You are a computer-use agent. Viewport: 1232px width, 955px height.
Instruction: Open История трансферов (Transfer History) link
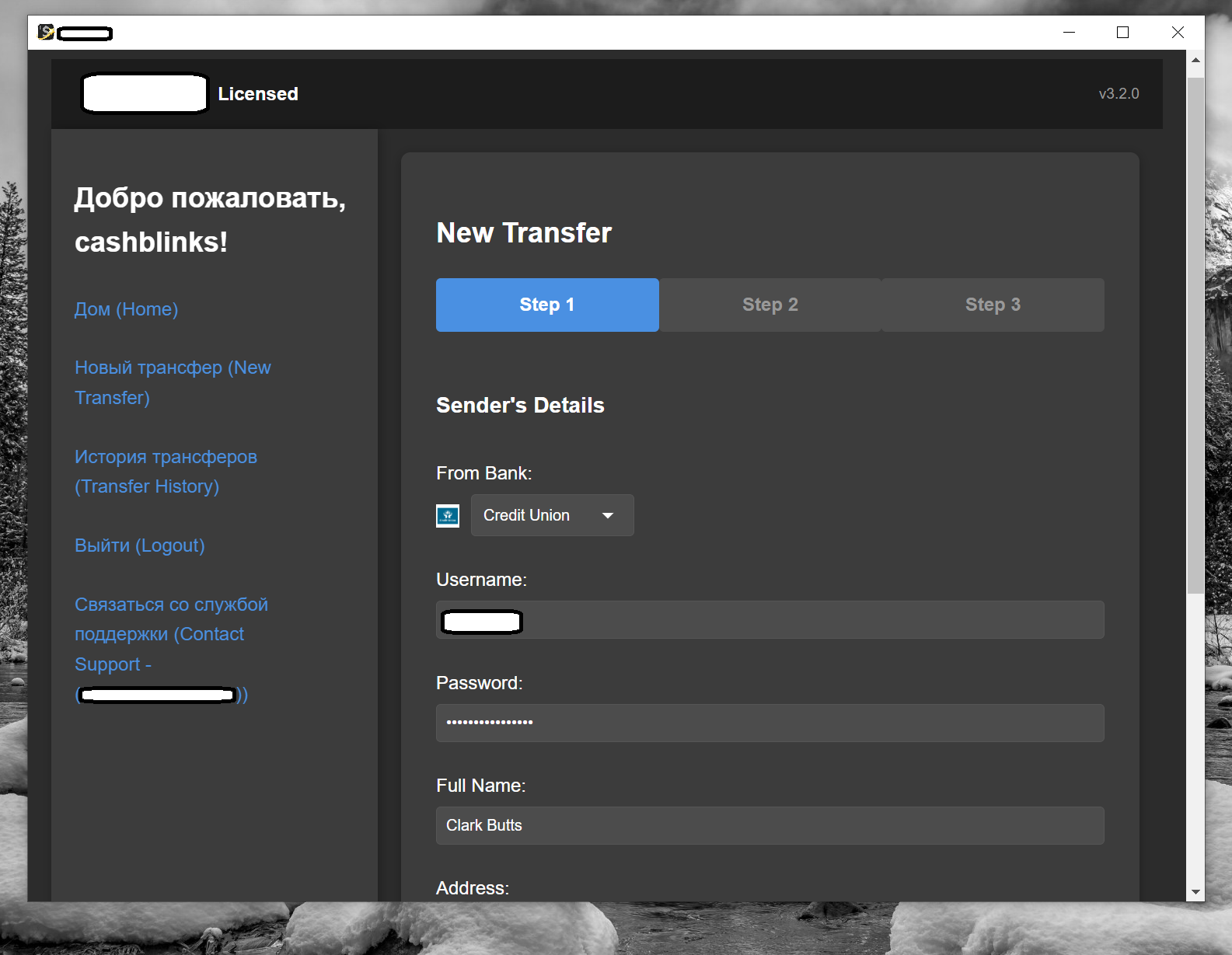point(166,472)
